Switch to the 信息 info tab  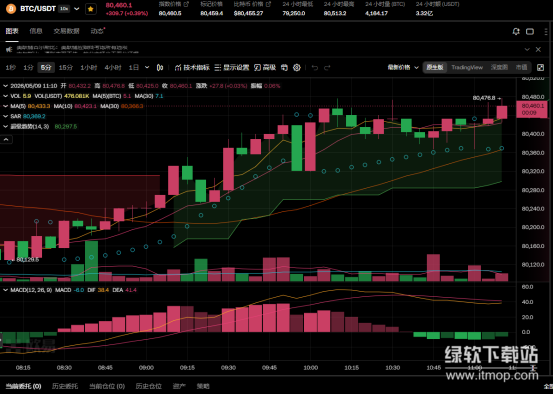coord(36,31)
